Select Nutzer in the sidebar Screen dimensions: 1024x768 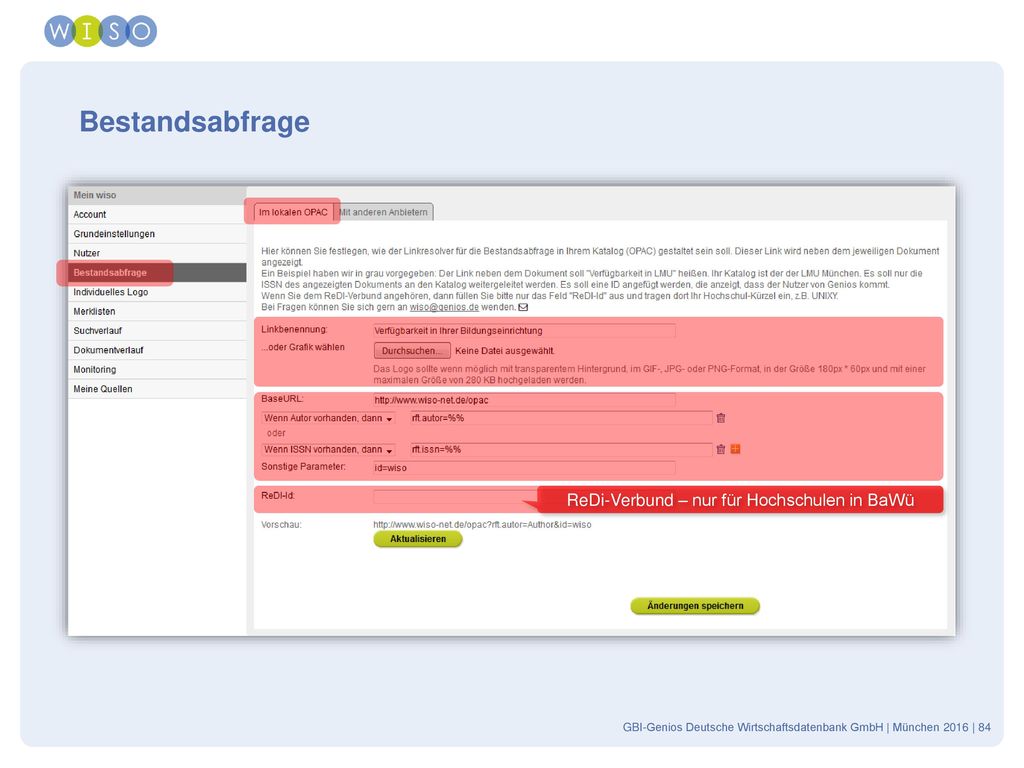[157, 253]
